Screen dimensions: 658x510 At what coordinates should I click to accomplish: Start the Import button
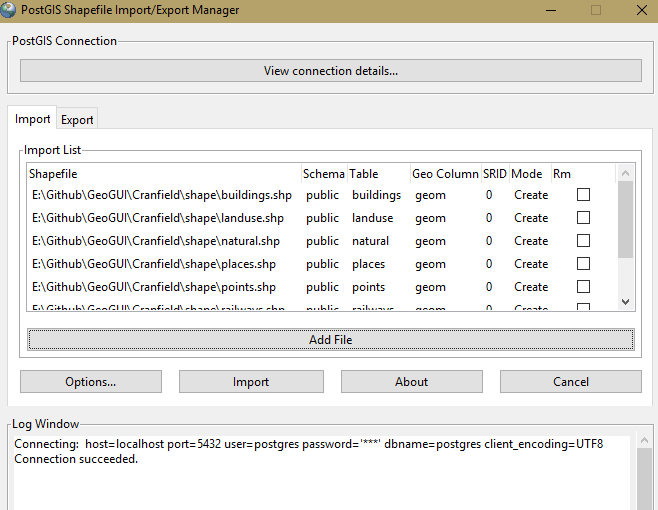tap(251, 382)
